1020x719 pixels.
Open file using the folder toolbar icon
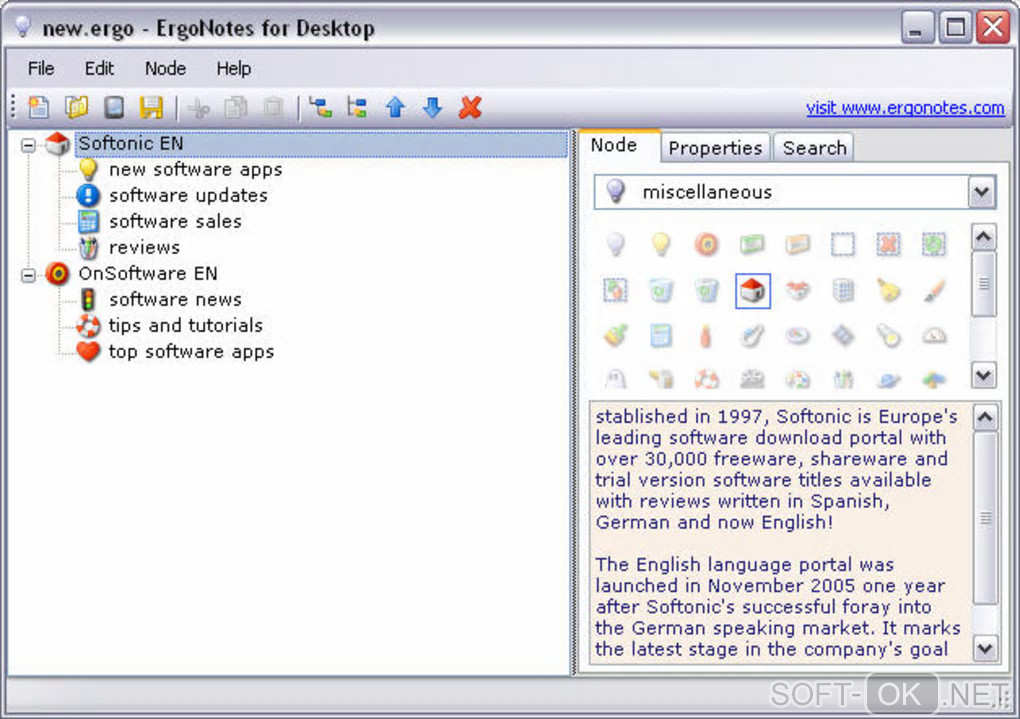76,107
